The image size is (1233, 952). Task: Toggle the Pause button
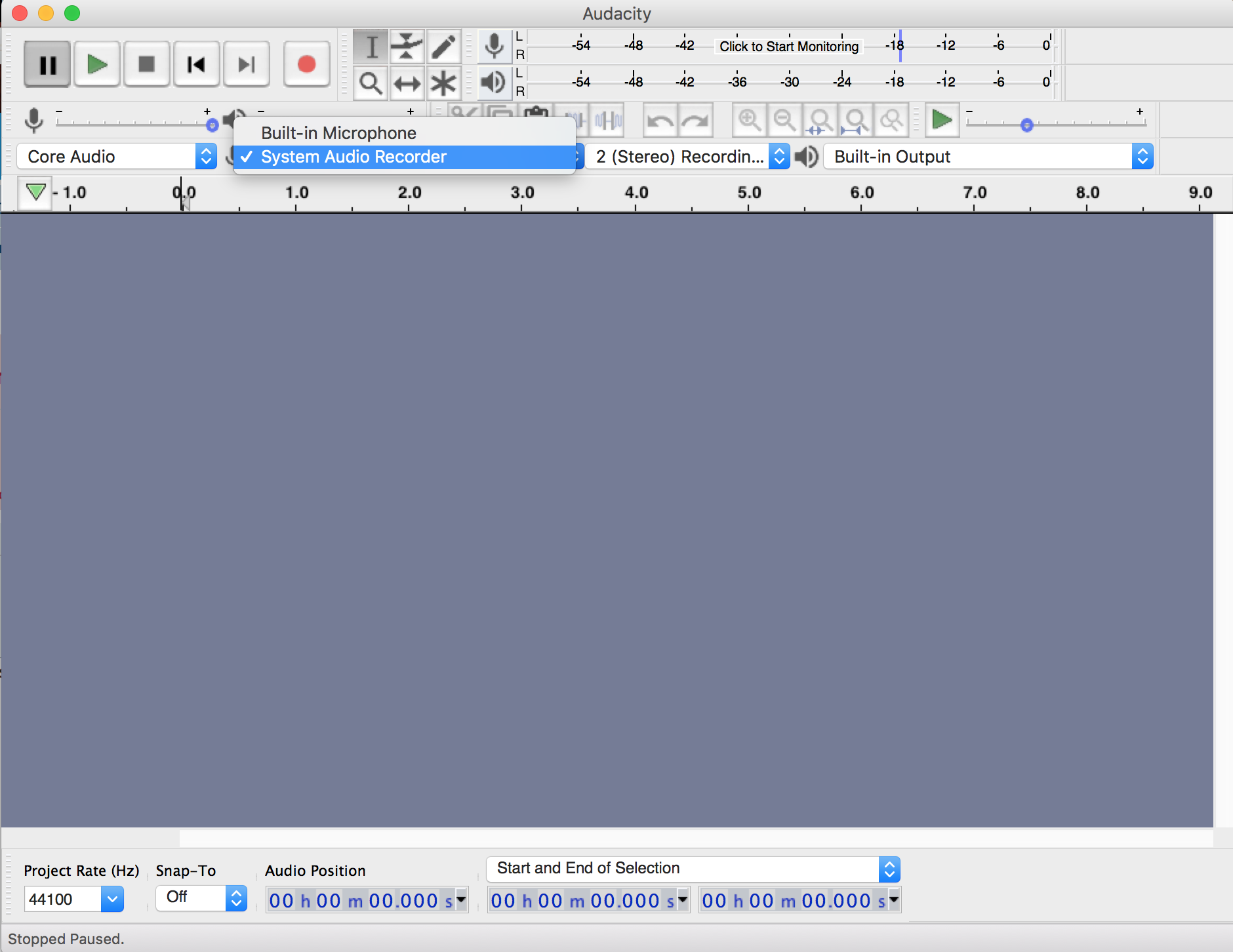pyautogui.click(x=47, y=64)
